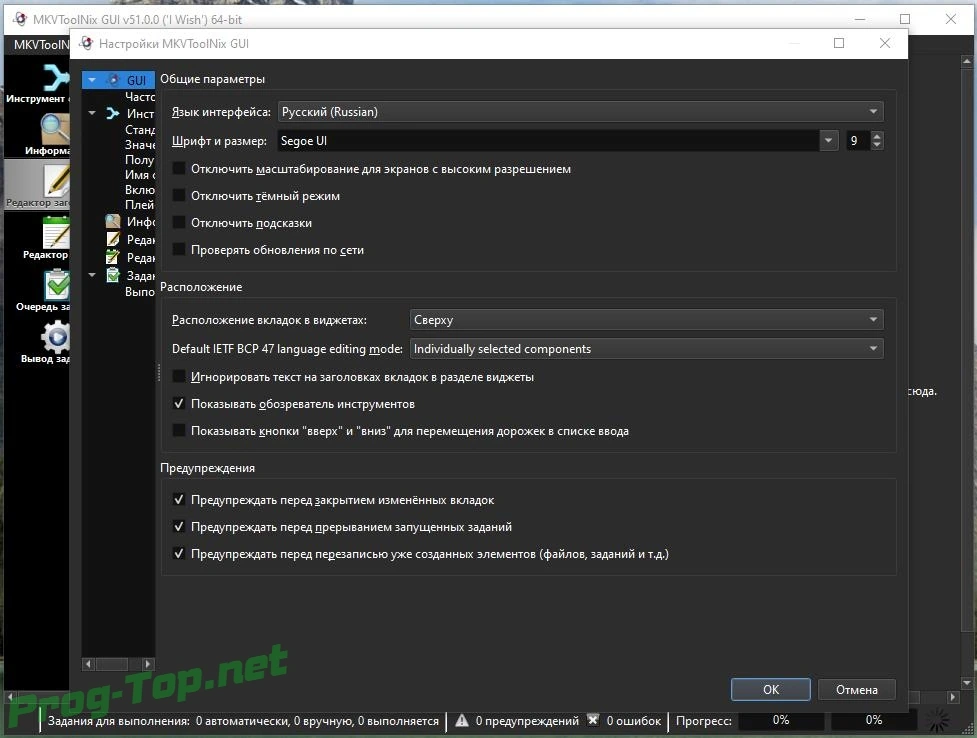Open the Chapter editor notepad icon in the main window

pyautogui.click(x=55, y=233)
